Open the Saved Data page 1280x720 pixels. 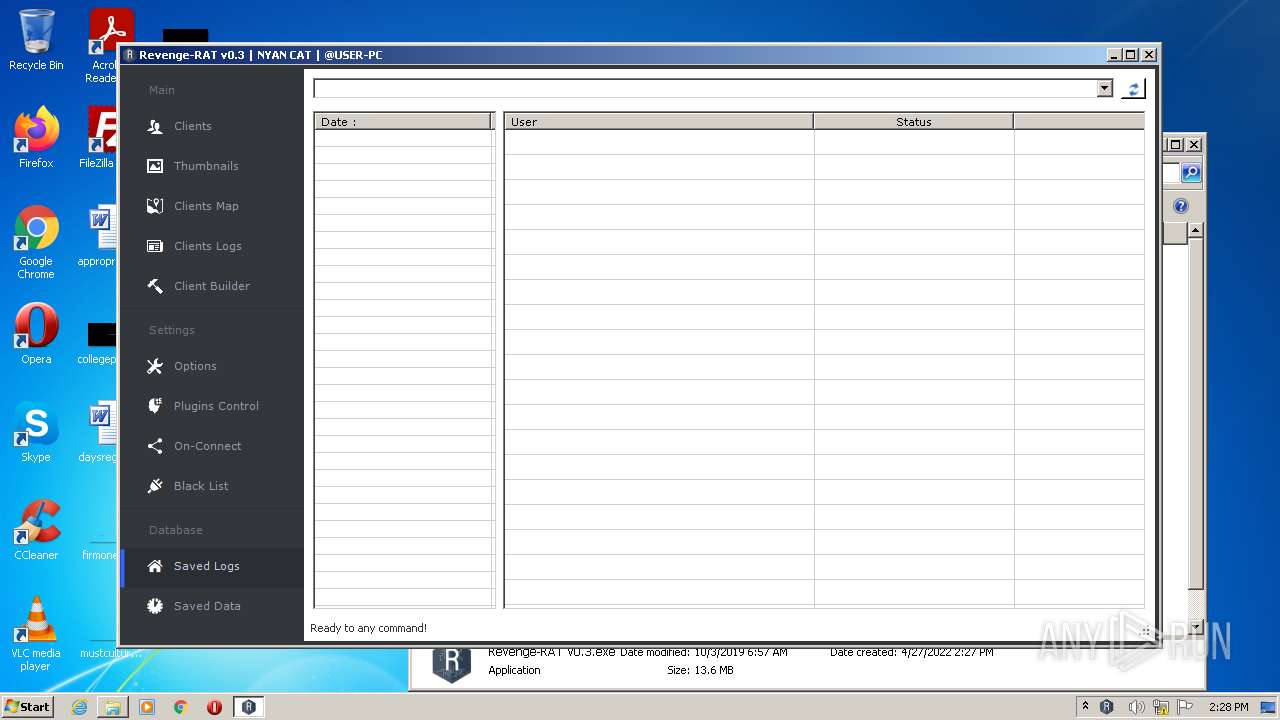point(207,606)
